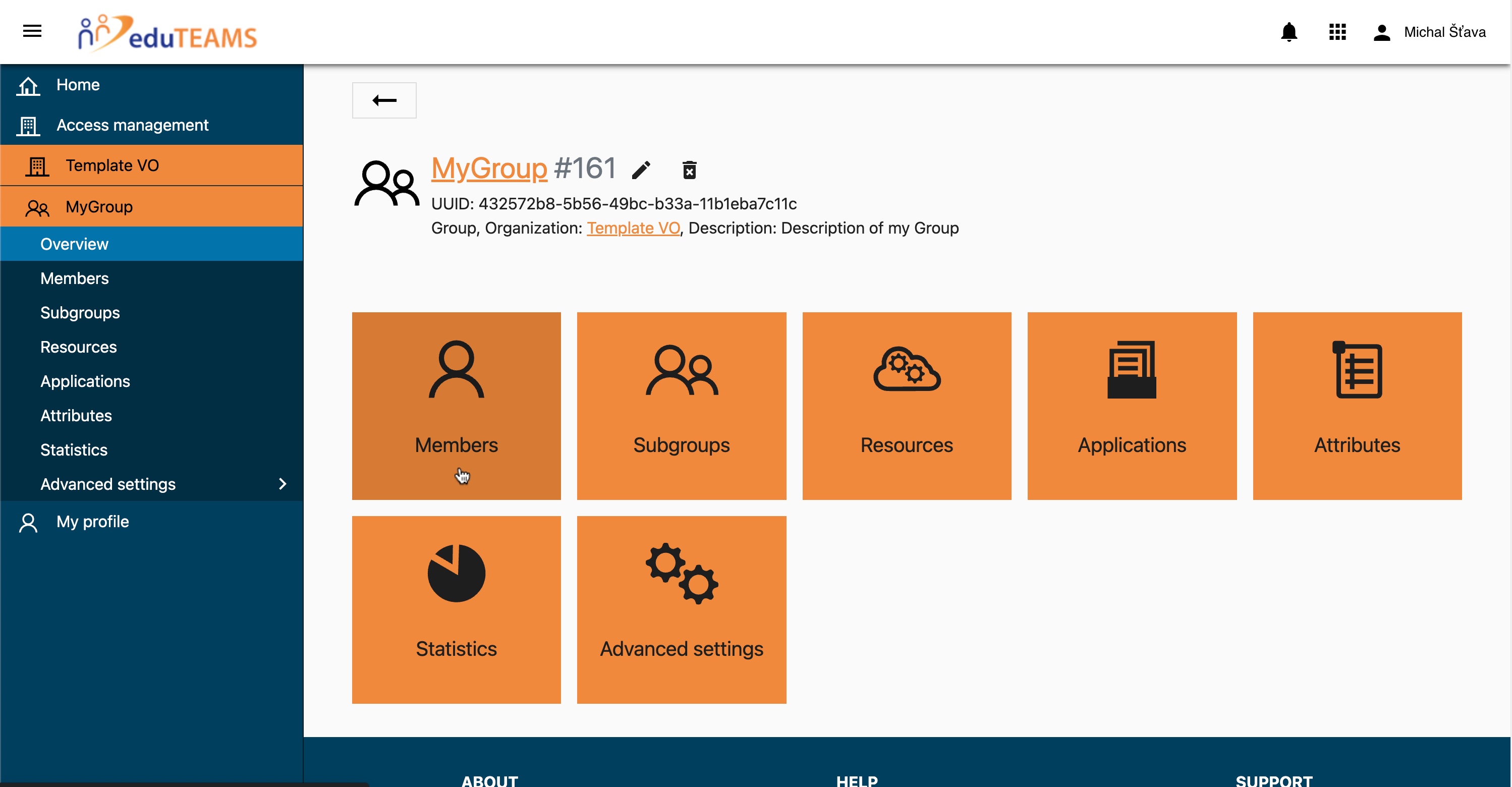
Task: Open Resources in sidebar submenu
Action: [151, 347]
